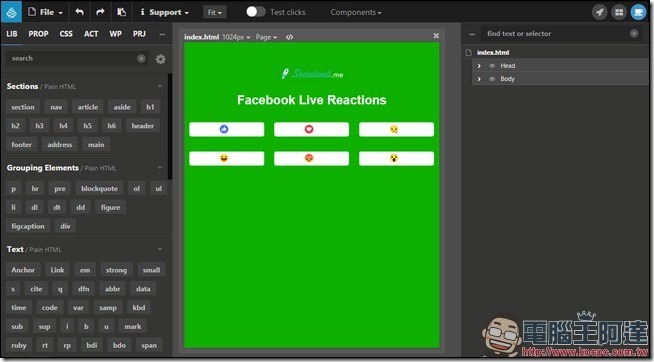Viewport: 654px width, 362px height.
Task: Click the undo arrow icon
Action: [79, 12]
